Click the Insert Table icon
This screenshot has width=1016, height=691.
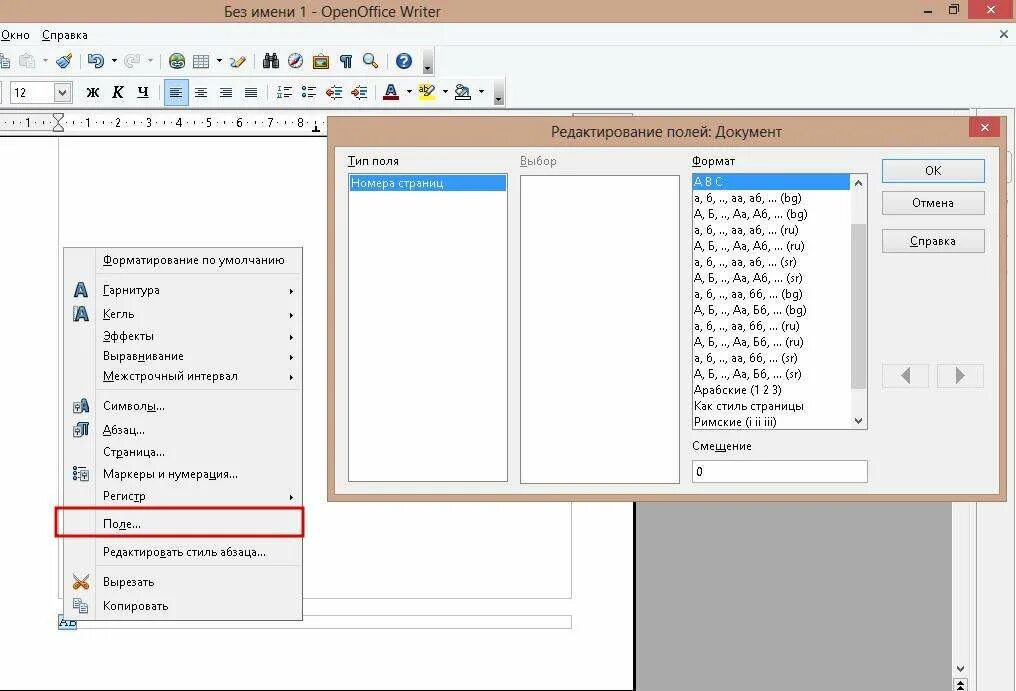201,61
